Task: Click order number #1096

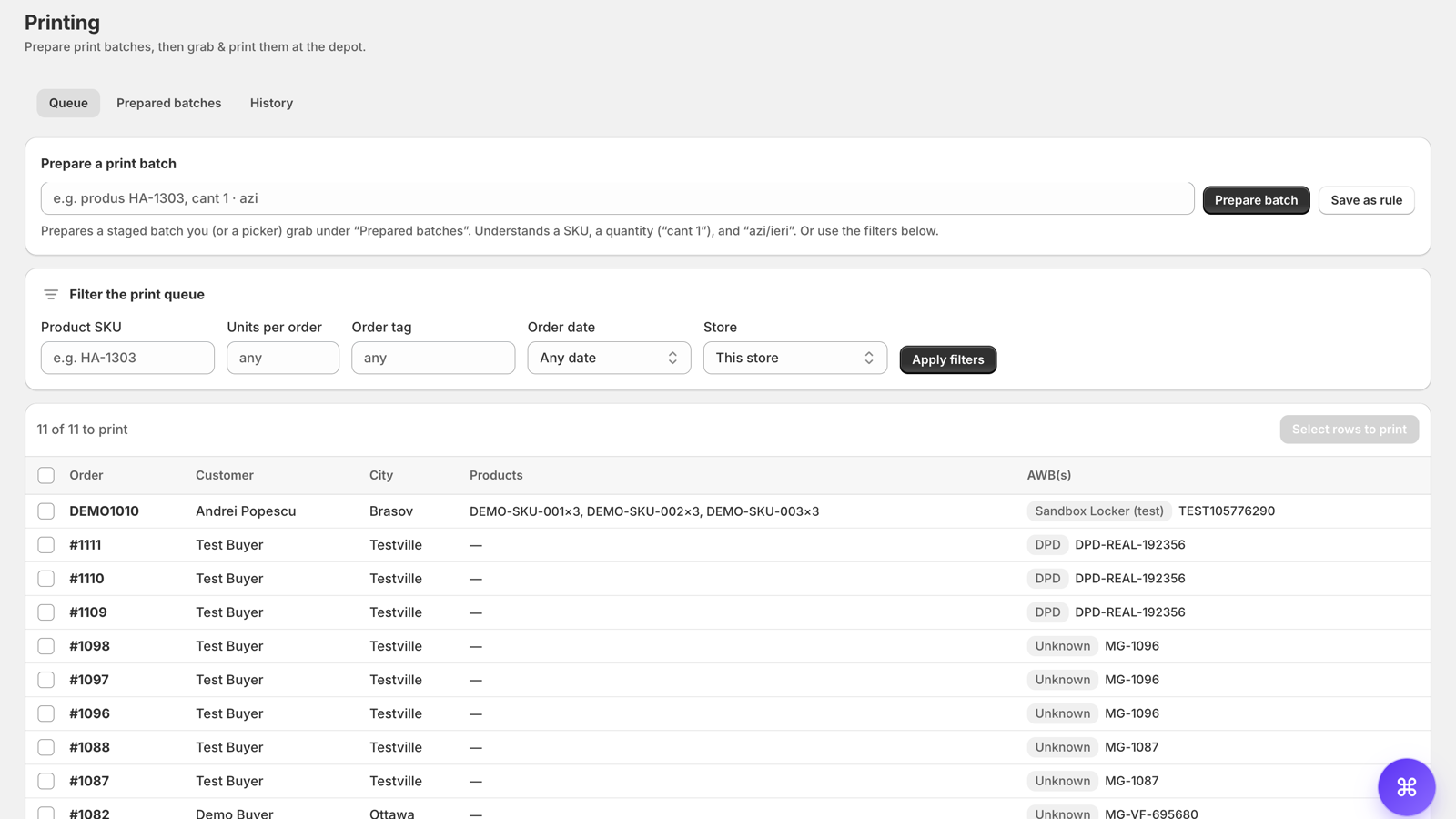Action: [89, 713]
